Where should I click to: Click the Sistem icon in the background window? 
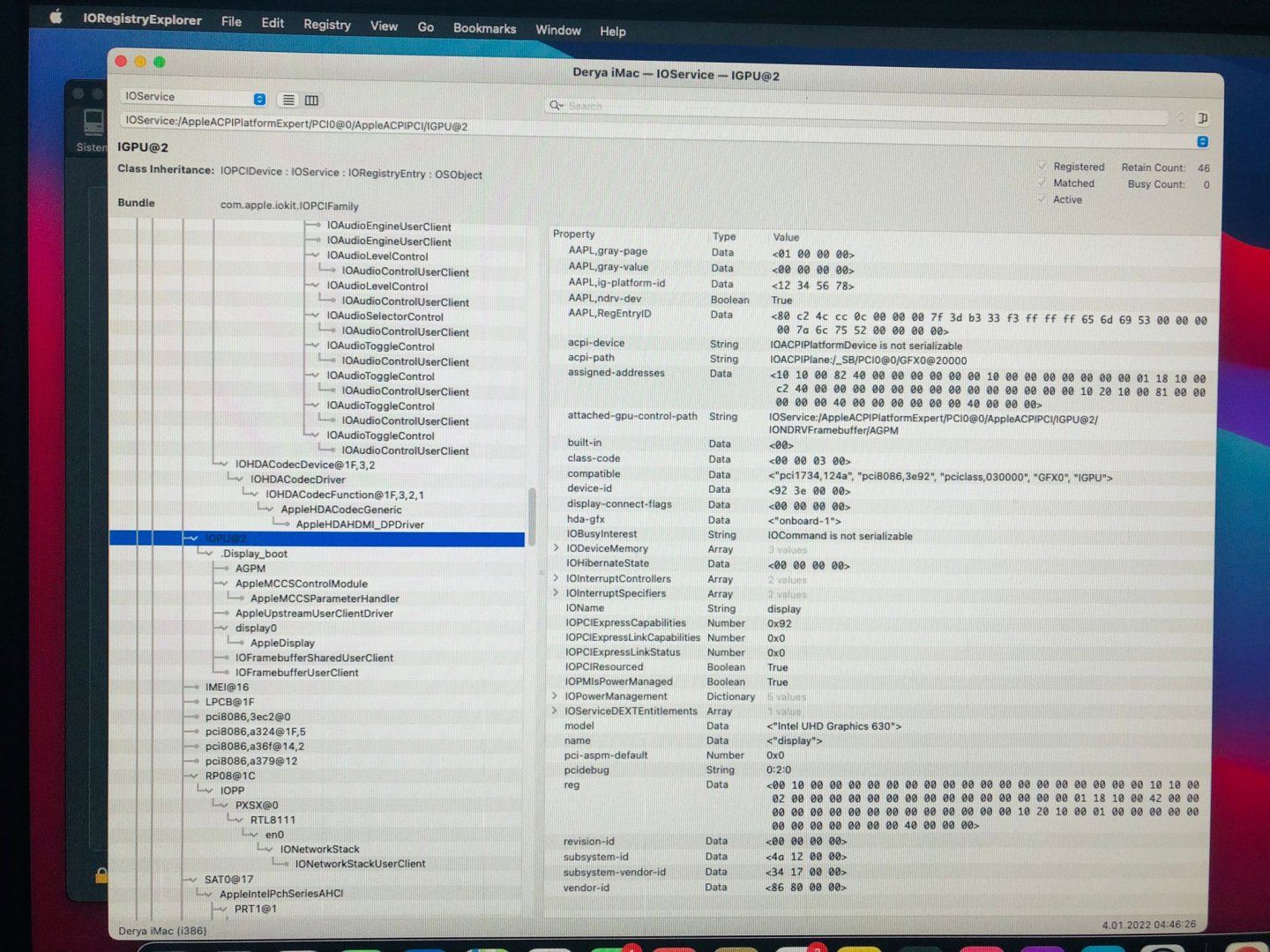(x=92, y=130)
